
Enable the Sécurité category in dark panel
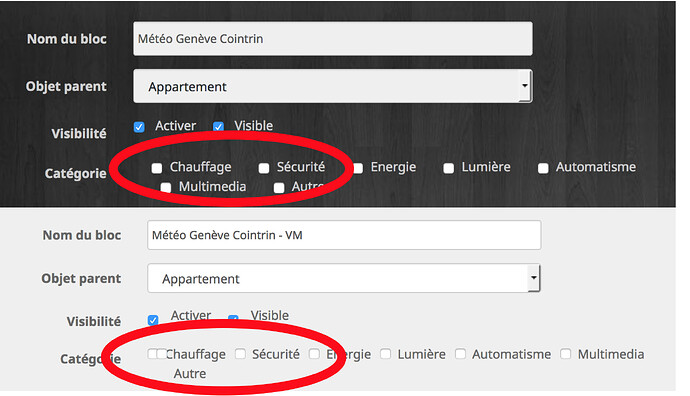pyautogui.click(x=264, y=168)
